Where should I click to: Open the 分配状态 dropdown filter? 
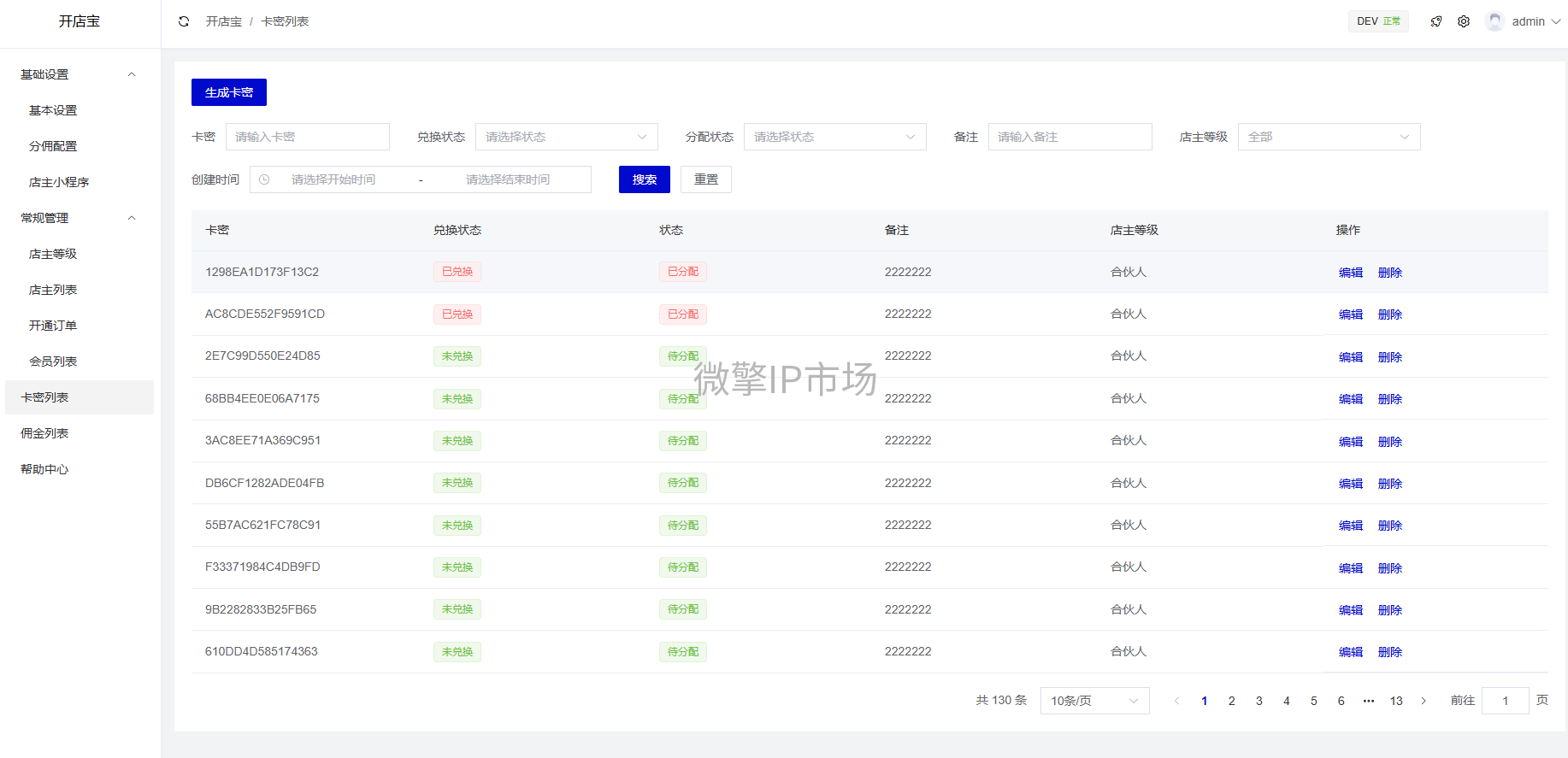834,137
